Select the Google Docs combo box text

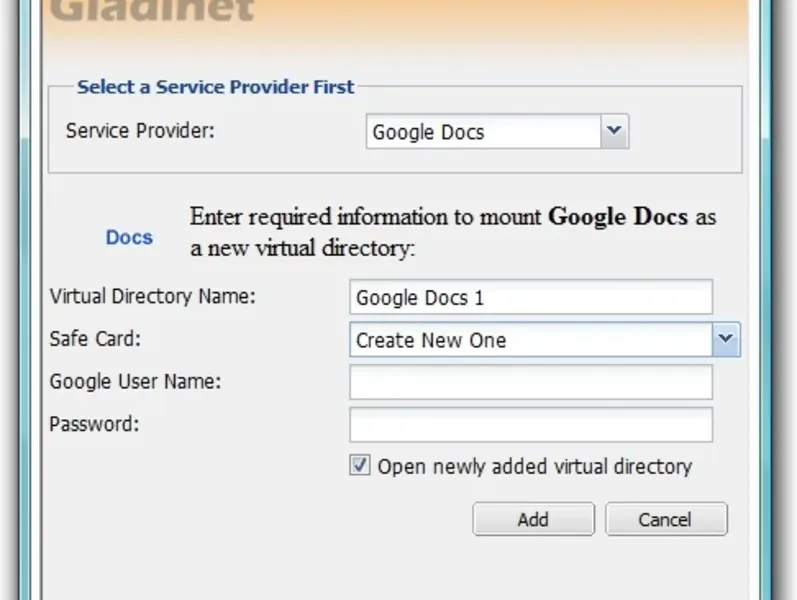pyautogui.click(x=483, y=132)
